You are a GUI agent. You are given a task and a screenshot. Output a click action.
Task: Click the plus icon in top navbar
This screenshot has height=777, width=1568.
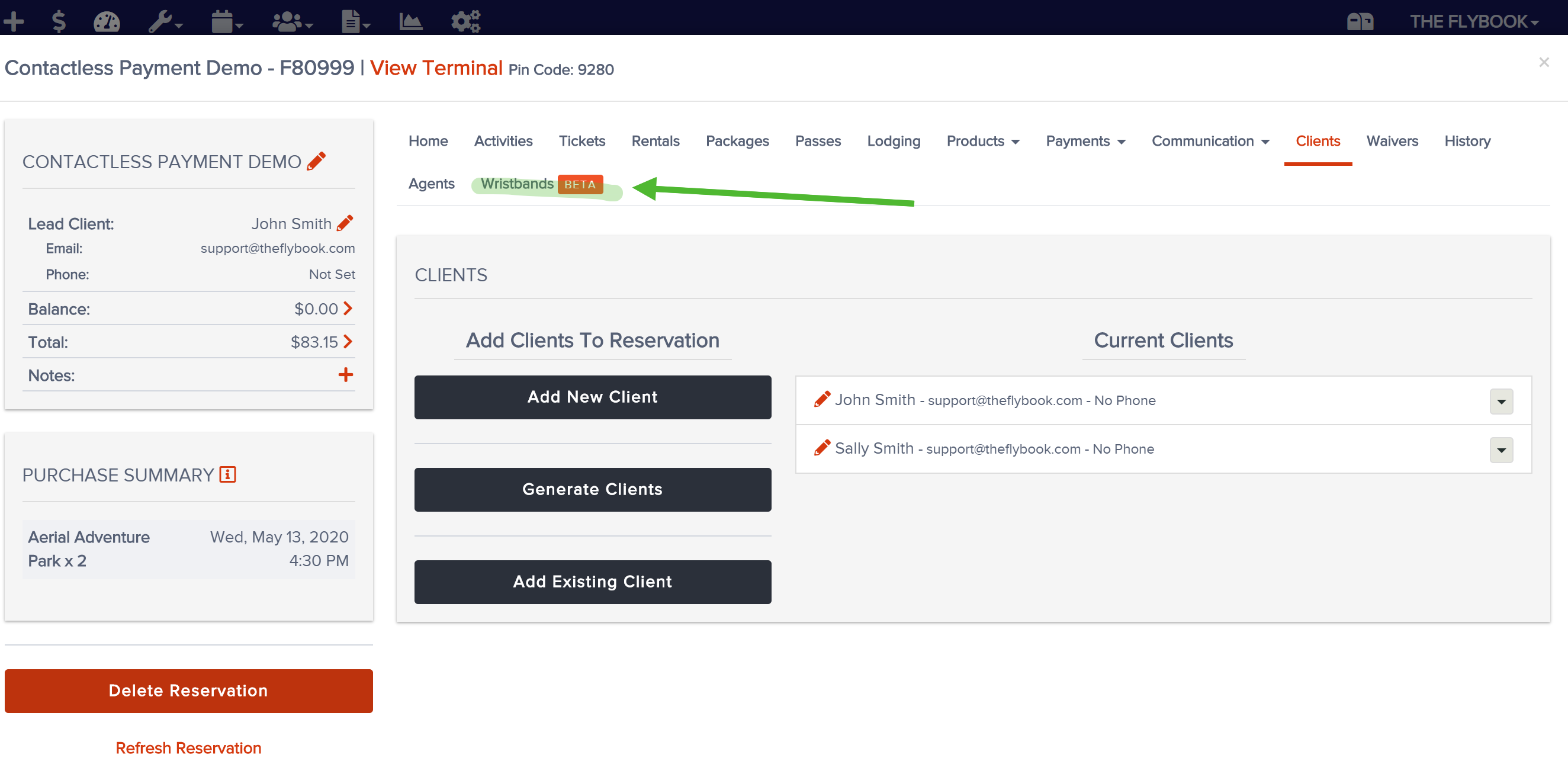pos(14,21)
